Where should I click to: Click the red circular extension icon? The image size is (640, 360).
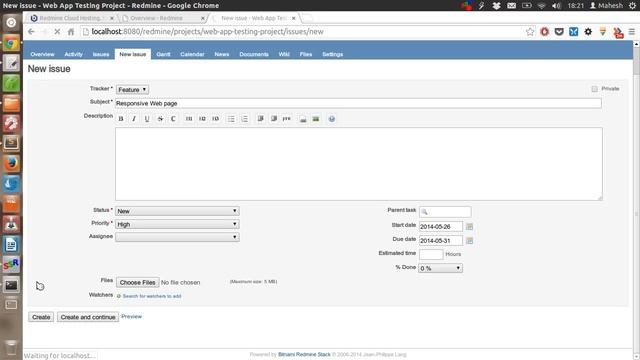(x=544, y=32)
